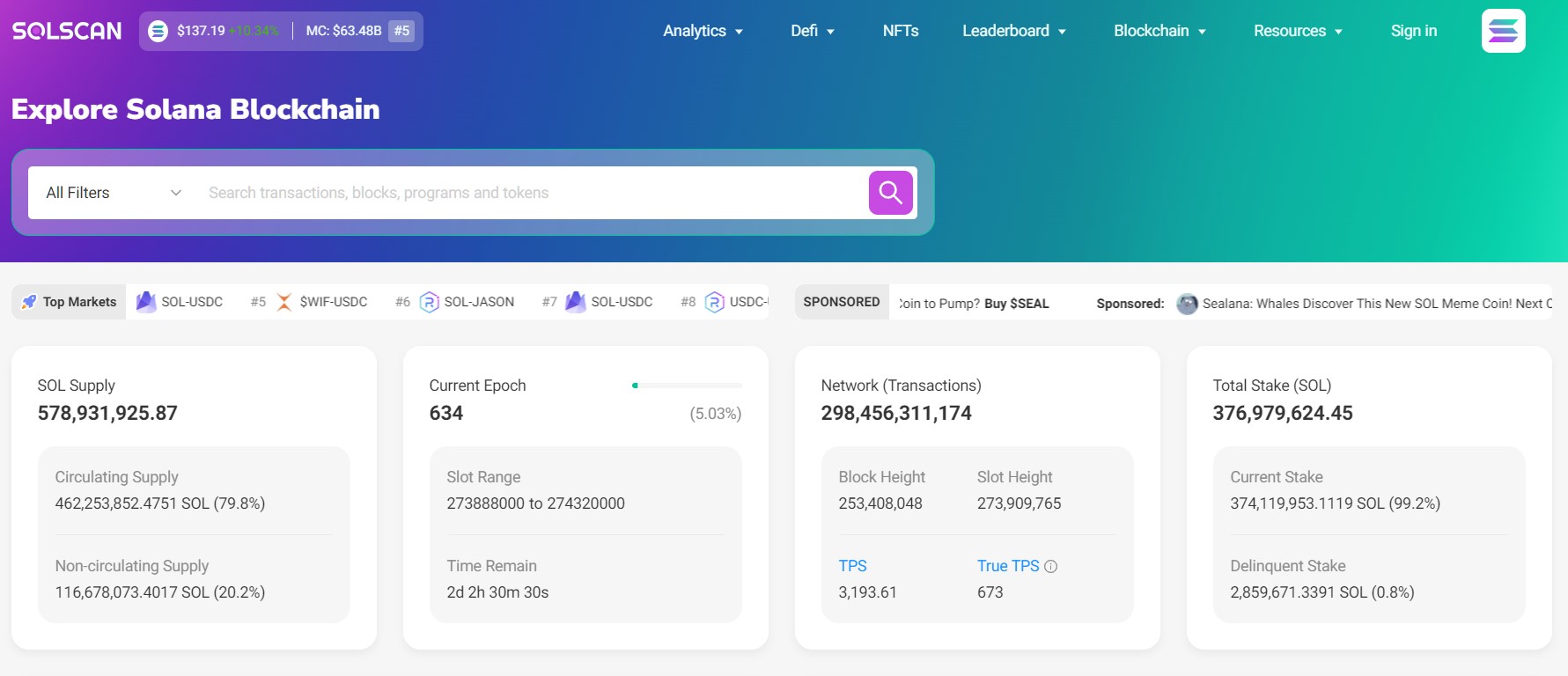Image resolution: width=1568 pixels, height=676 pixels.
Task: Click the Solana logo icon at top right
Action: click(x=1503, y=31)
